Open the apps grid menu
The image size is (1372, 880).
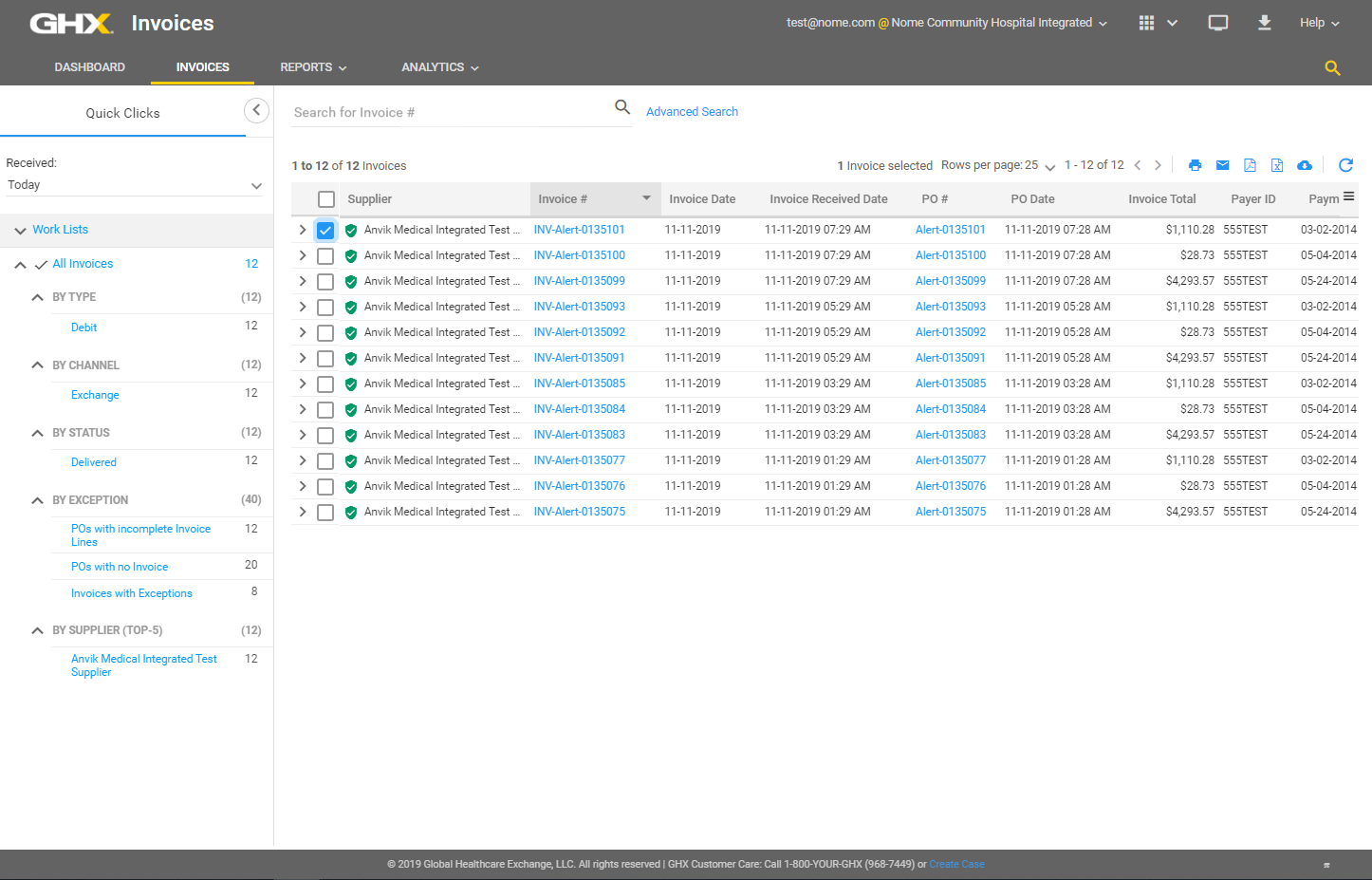click(x=1146, y=23)
